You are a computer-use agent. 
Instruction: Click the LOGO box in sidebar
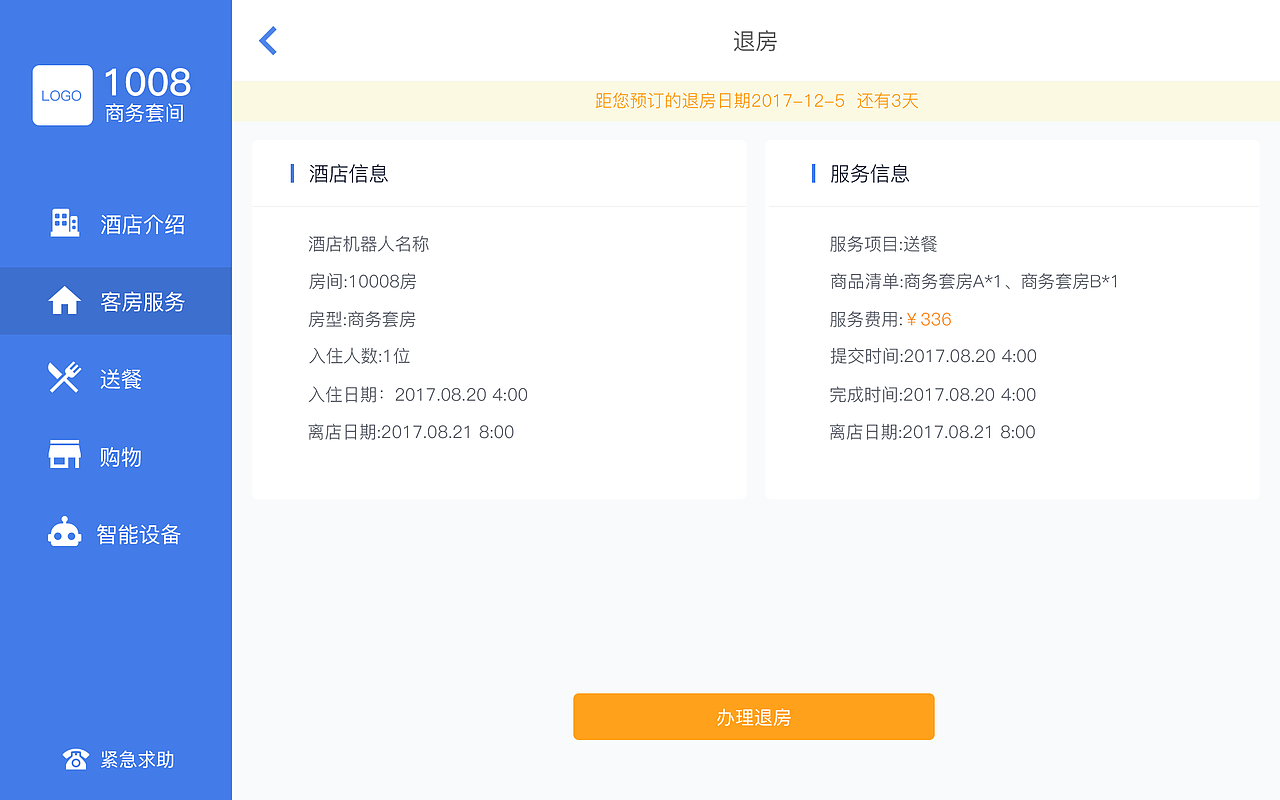pyautogui.click(x=62, y=95)
